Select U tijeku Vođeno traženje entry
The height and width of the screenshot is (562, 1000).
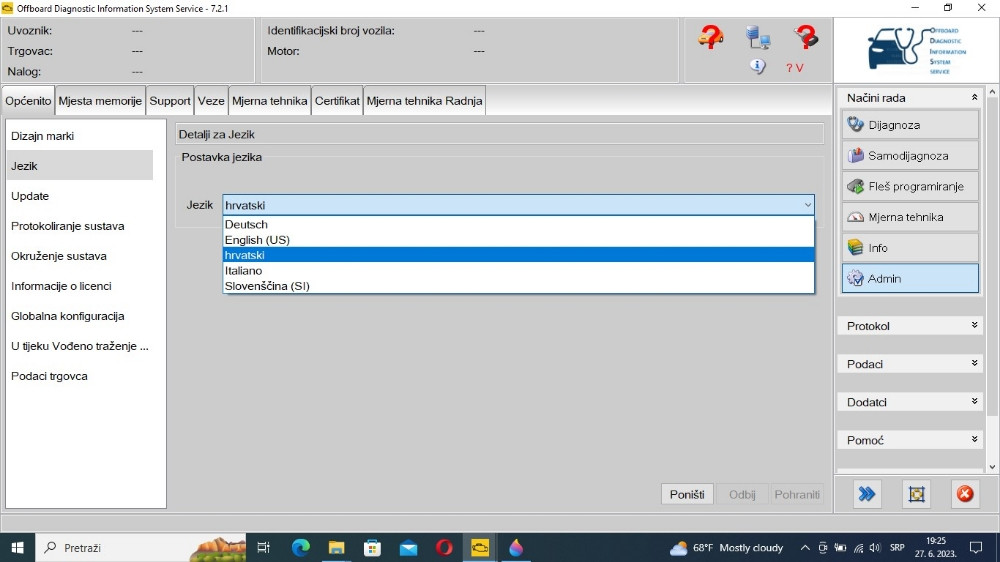click(x=80, y=346)
